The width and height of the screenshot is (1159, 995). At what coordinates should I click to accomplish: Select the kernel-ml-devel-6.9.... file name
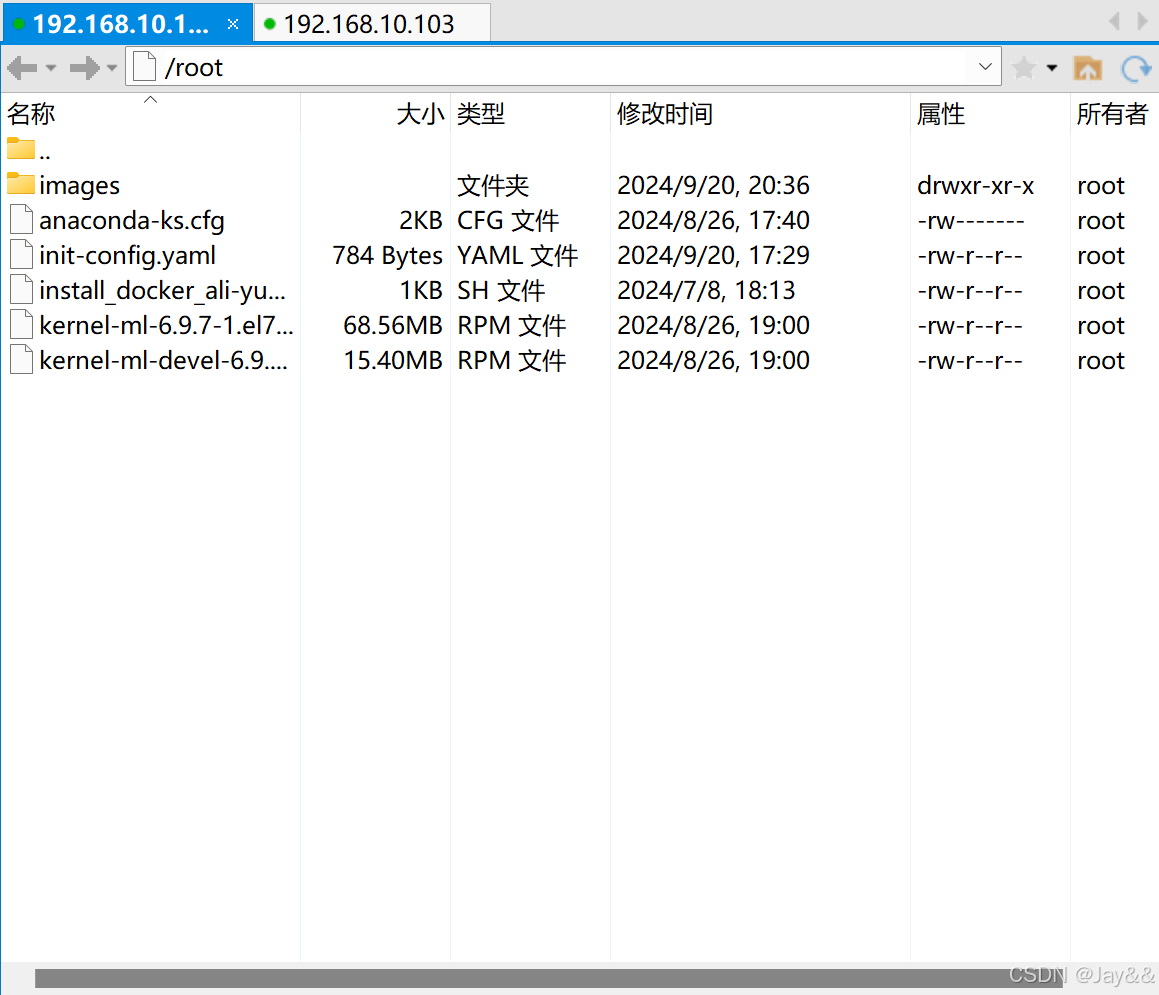pos(163,360)
